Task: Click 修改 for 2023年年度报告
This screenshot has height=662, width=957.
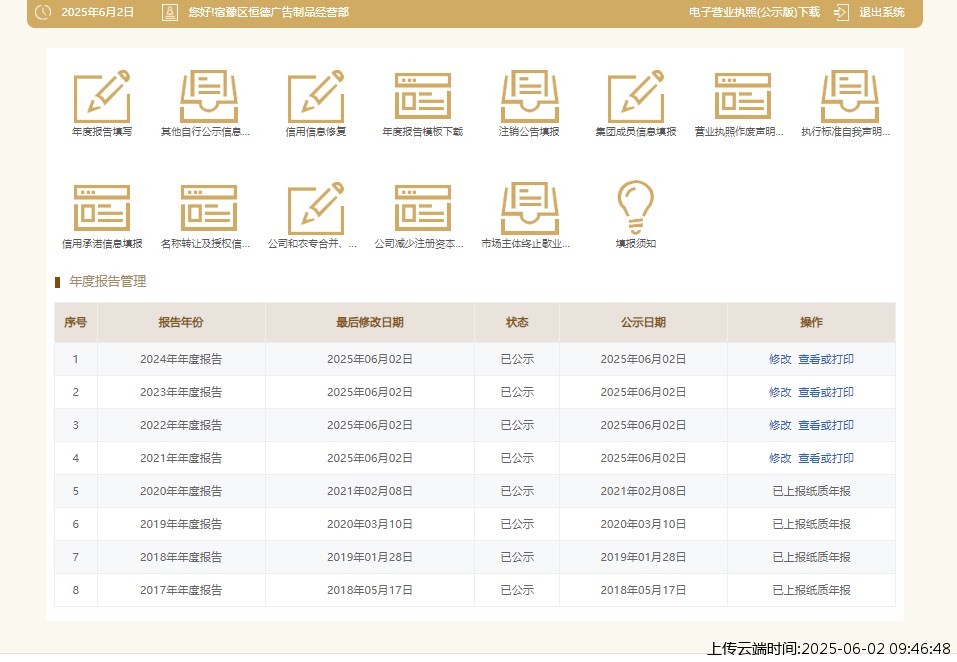Action: point(780,392)
